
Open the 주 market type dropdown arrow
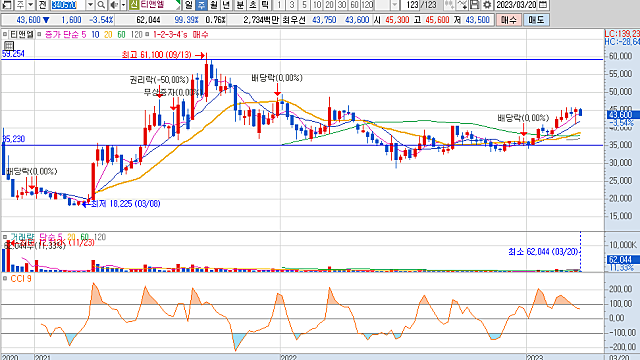coord(30,5)
